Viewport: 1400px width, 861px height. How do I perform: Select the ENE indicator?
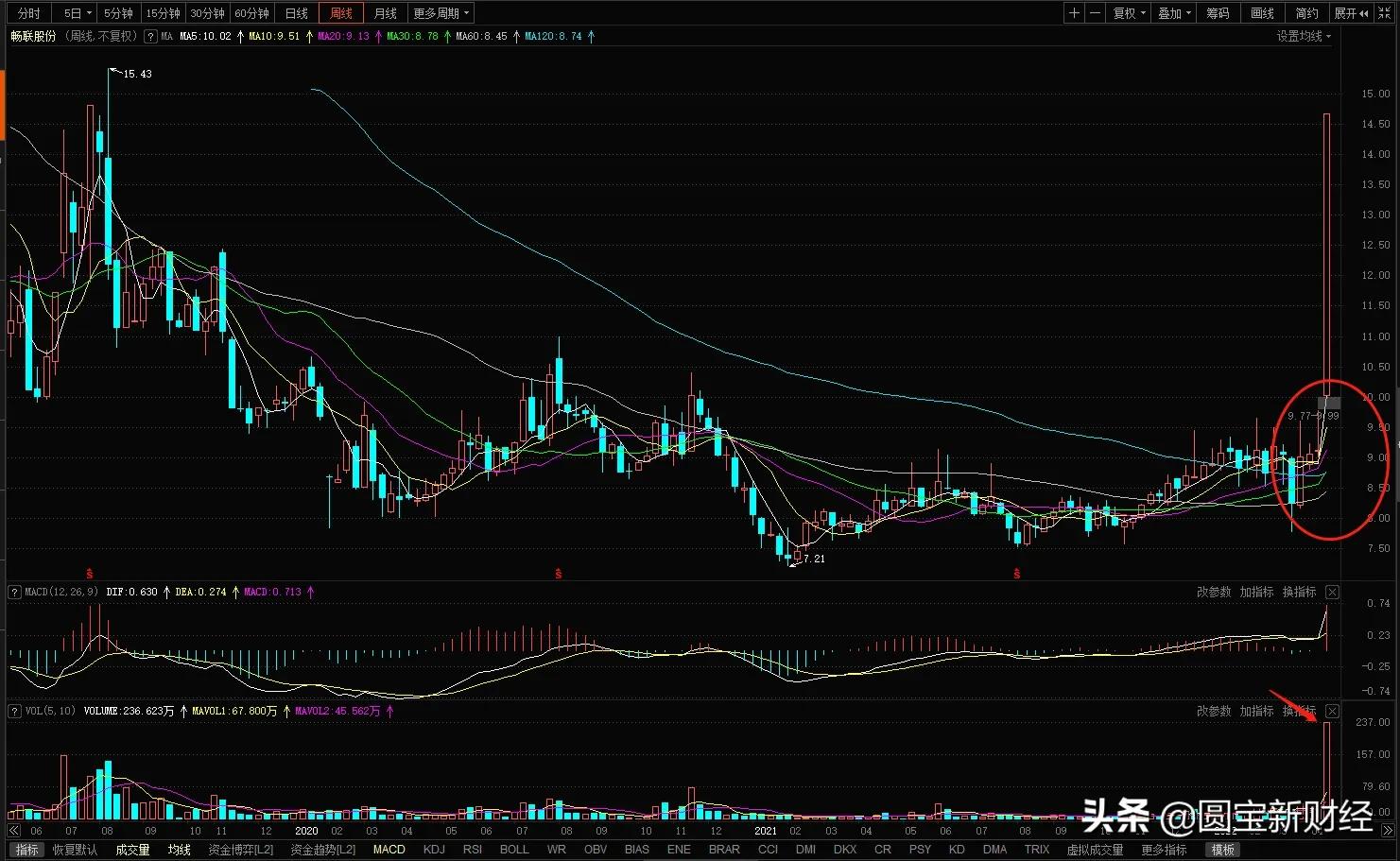tap(679, 850)
